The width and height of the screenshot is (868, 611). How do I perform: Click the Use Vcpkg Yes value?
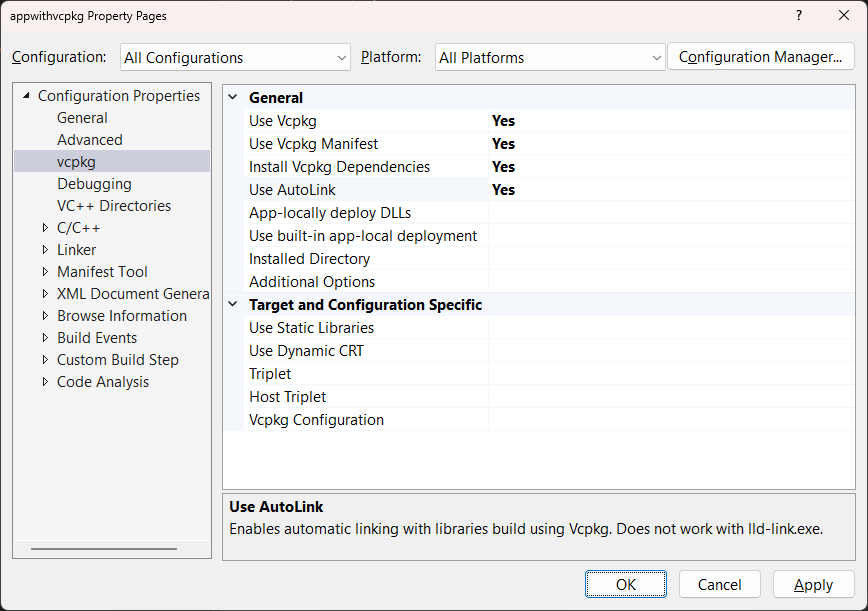click(x=503, y=121)
